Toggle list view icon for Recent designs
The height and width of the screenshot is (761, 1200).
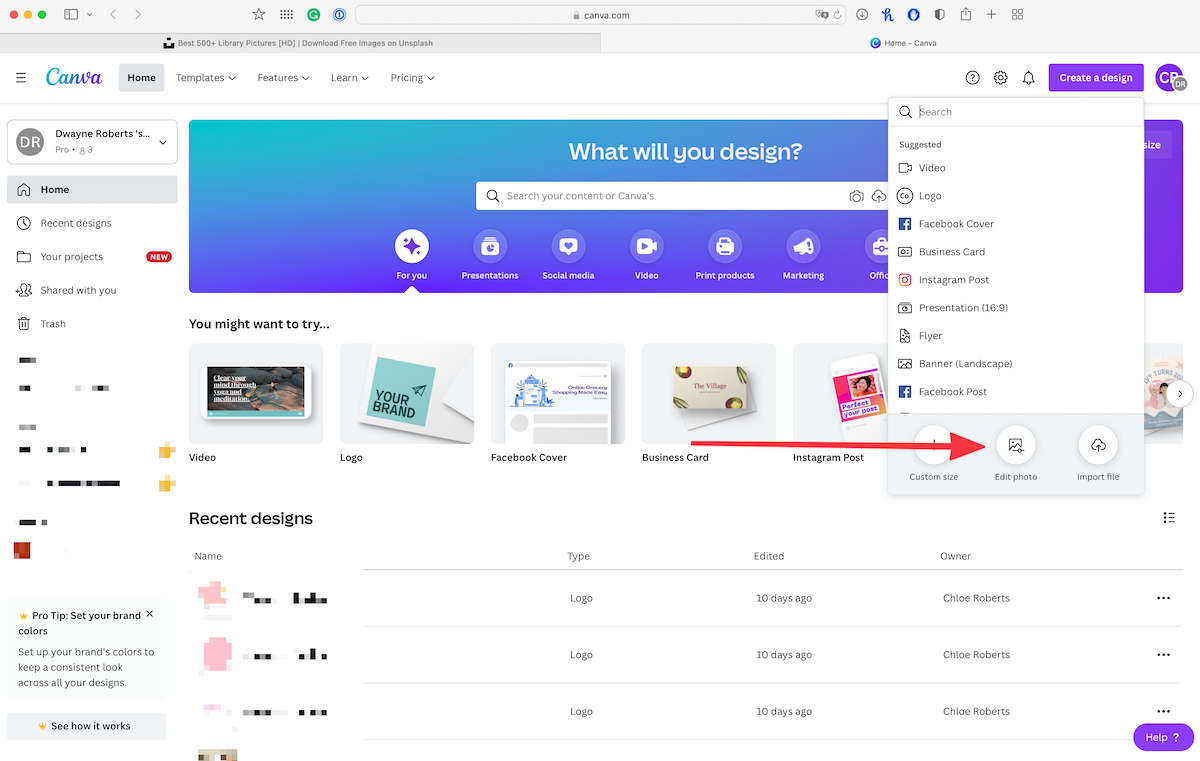[1169, 518]
